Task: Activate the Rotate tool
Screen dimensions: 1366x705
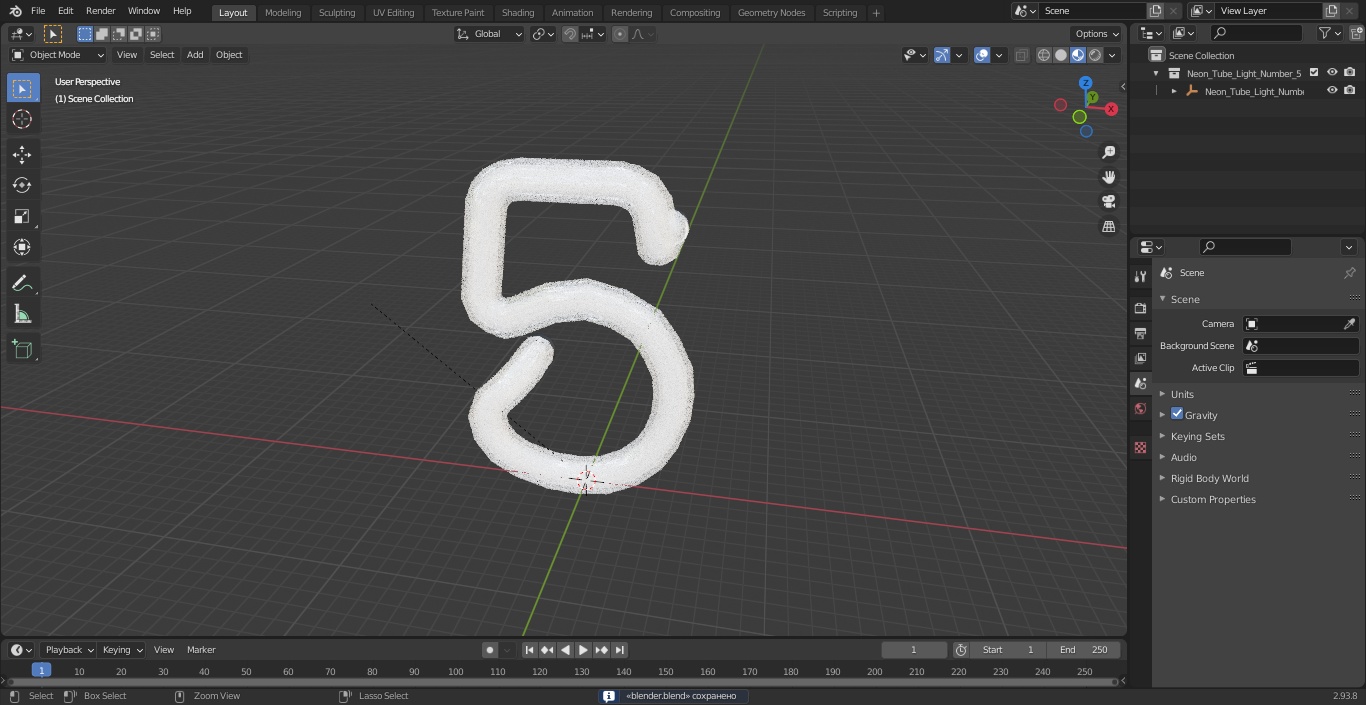Action: 22,185
